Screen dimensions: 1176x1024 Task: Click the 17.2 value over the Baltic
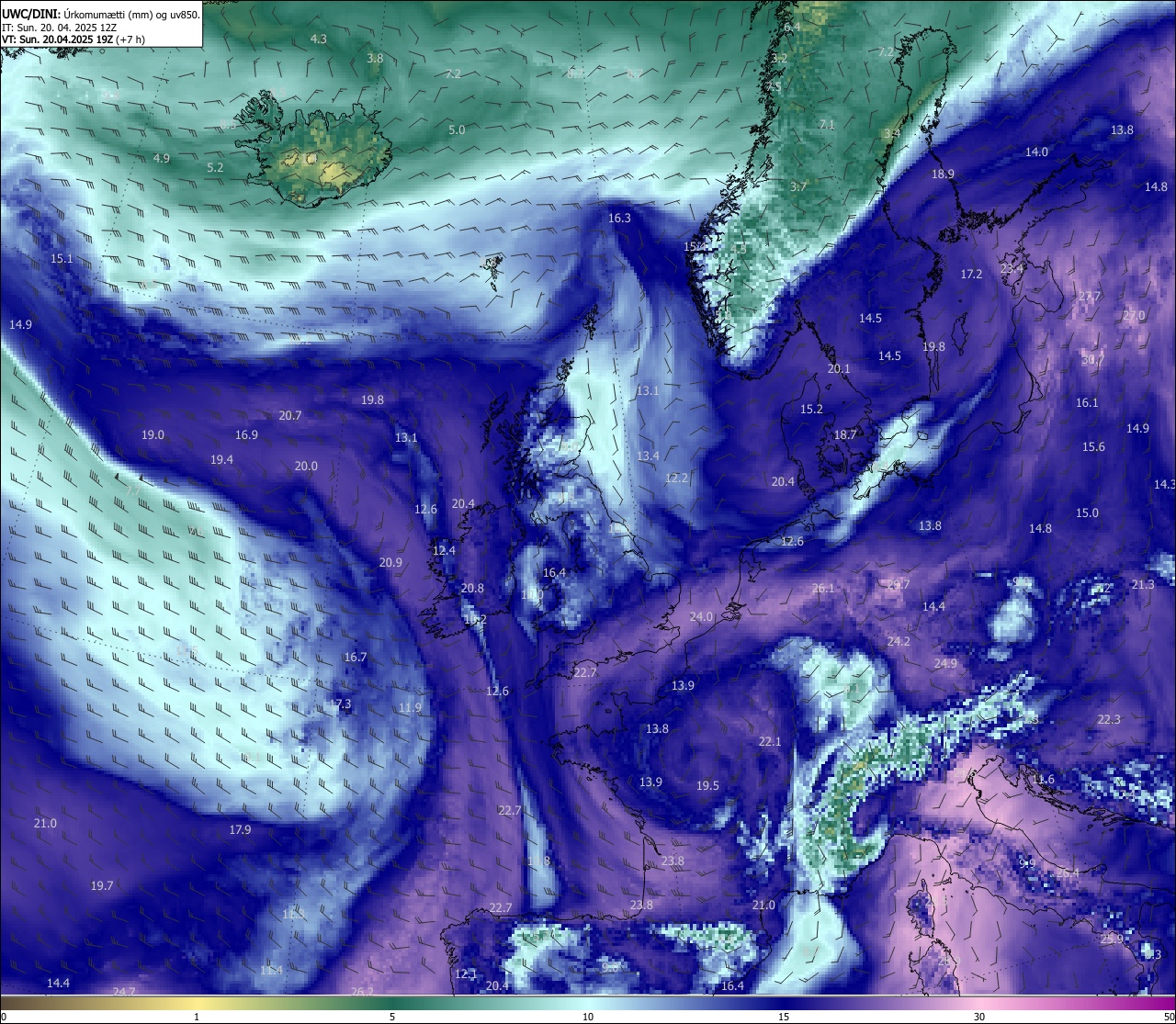(971, 275)
